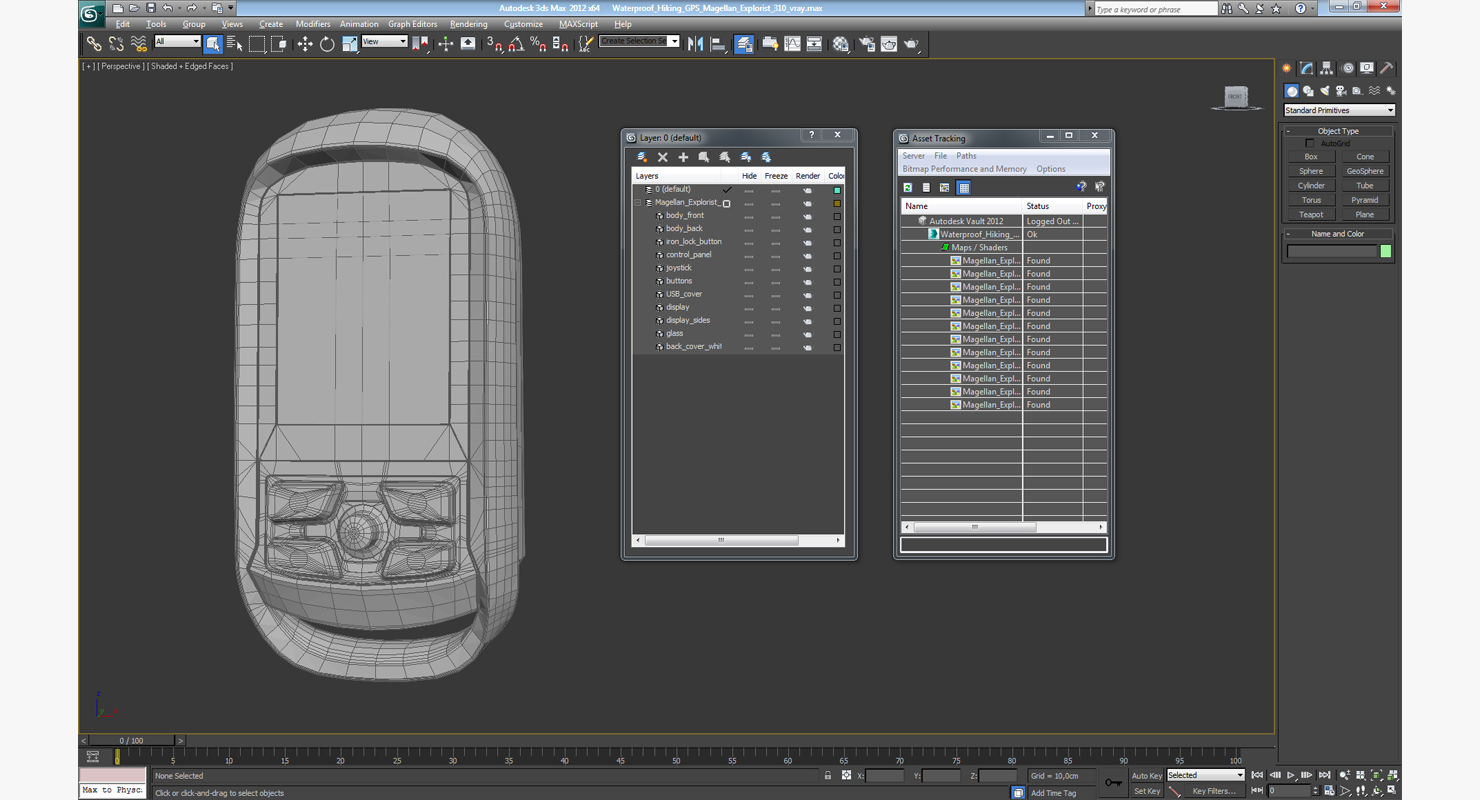Open the Selected key mode dropdown
1480x800 pixels.
tap(1205, 775)
